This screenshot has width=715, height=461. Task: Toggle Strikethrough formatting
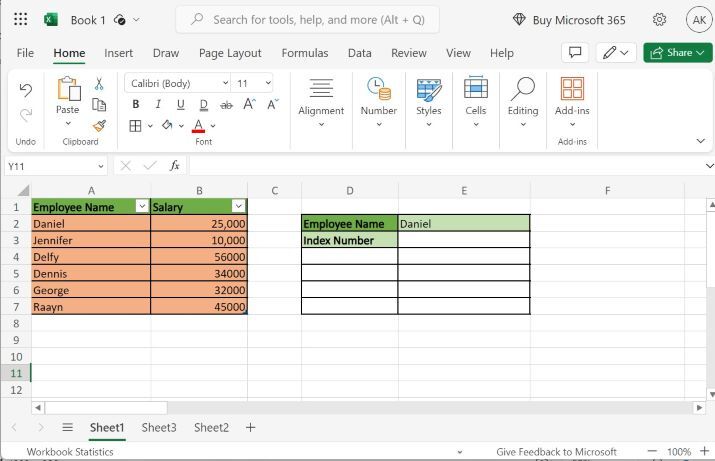coord(226,105)
